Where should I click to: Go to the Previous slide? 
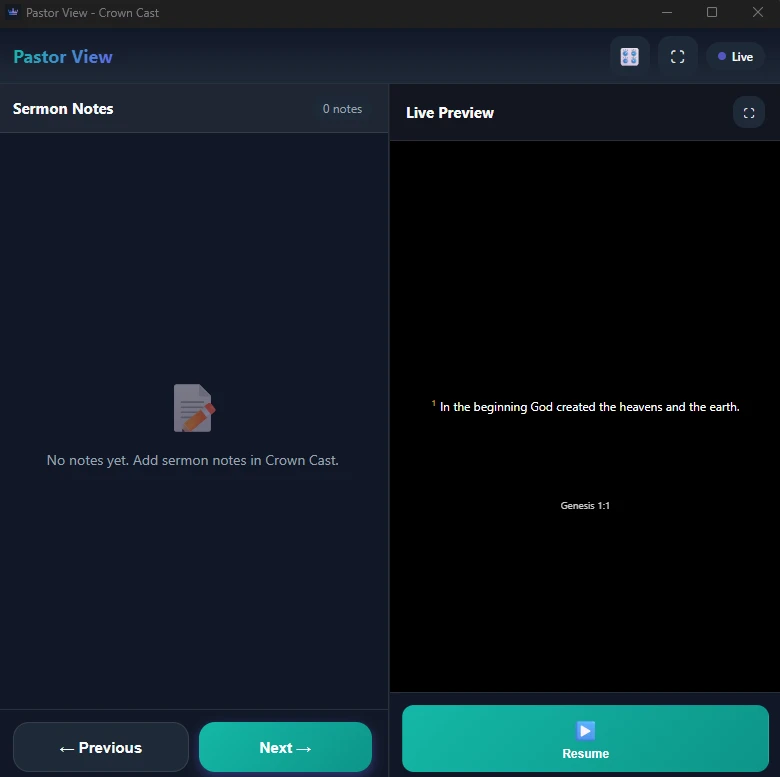pyautogui.click(x=101, y=748)
